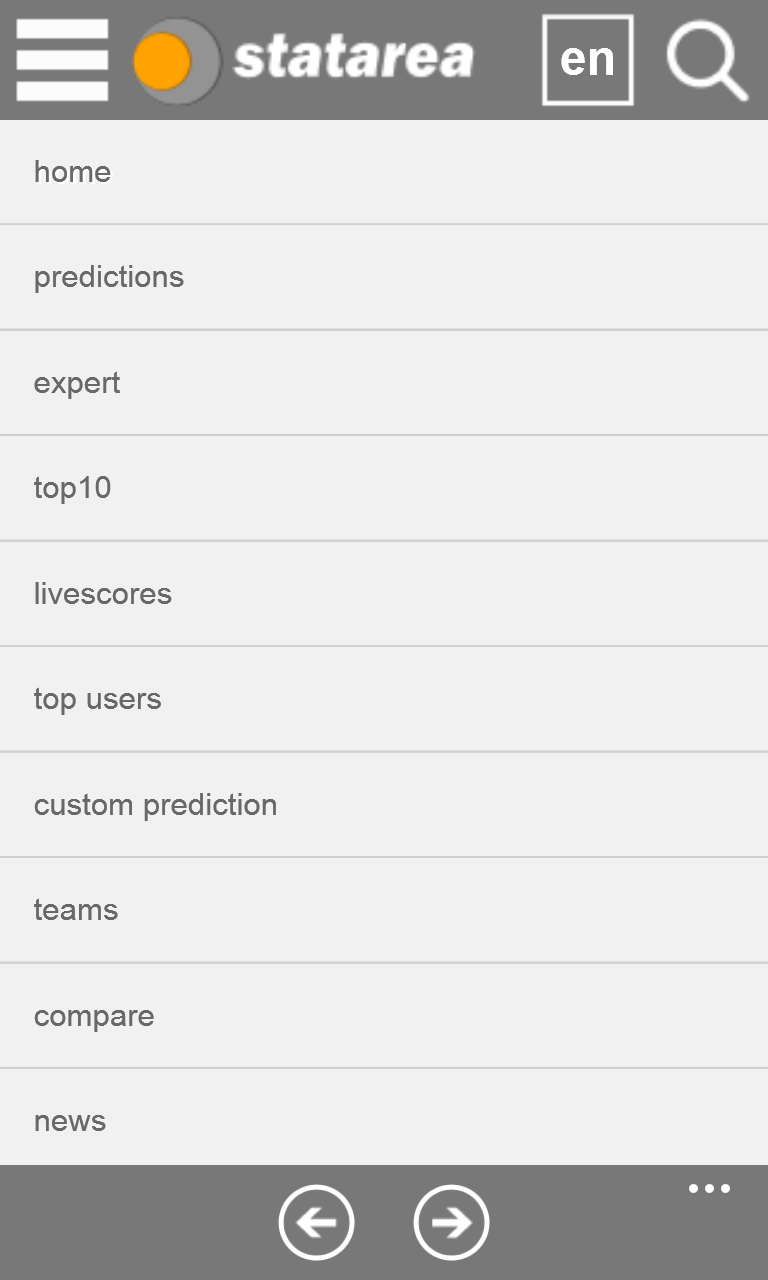Viewport: 768px width, 1280px height.
Task: Expand the three-dots app bar menu
Action: click(709, 1189)
